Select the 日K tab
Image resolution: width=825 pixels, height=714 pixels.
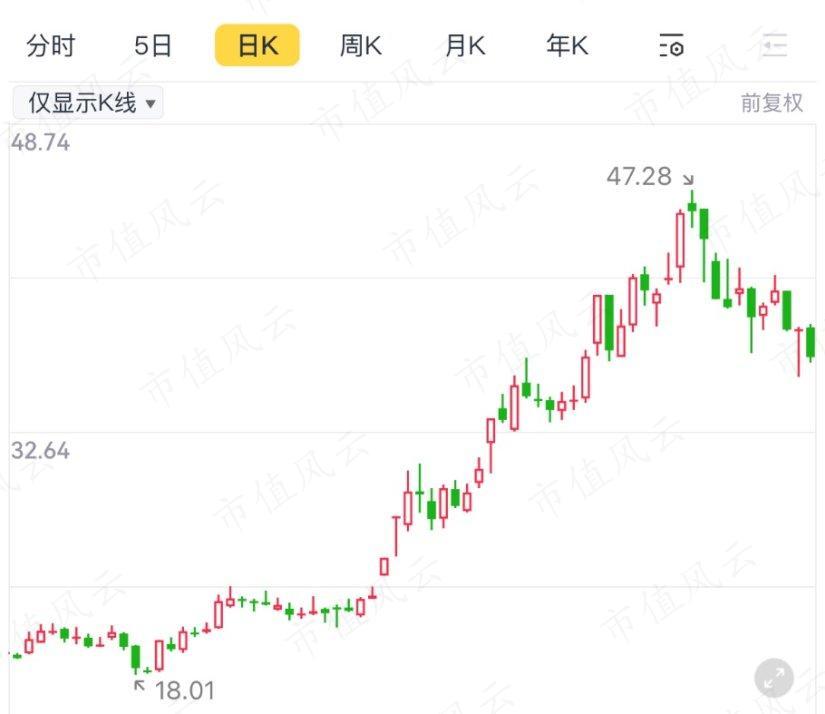point(257,45)
